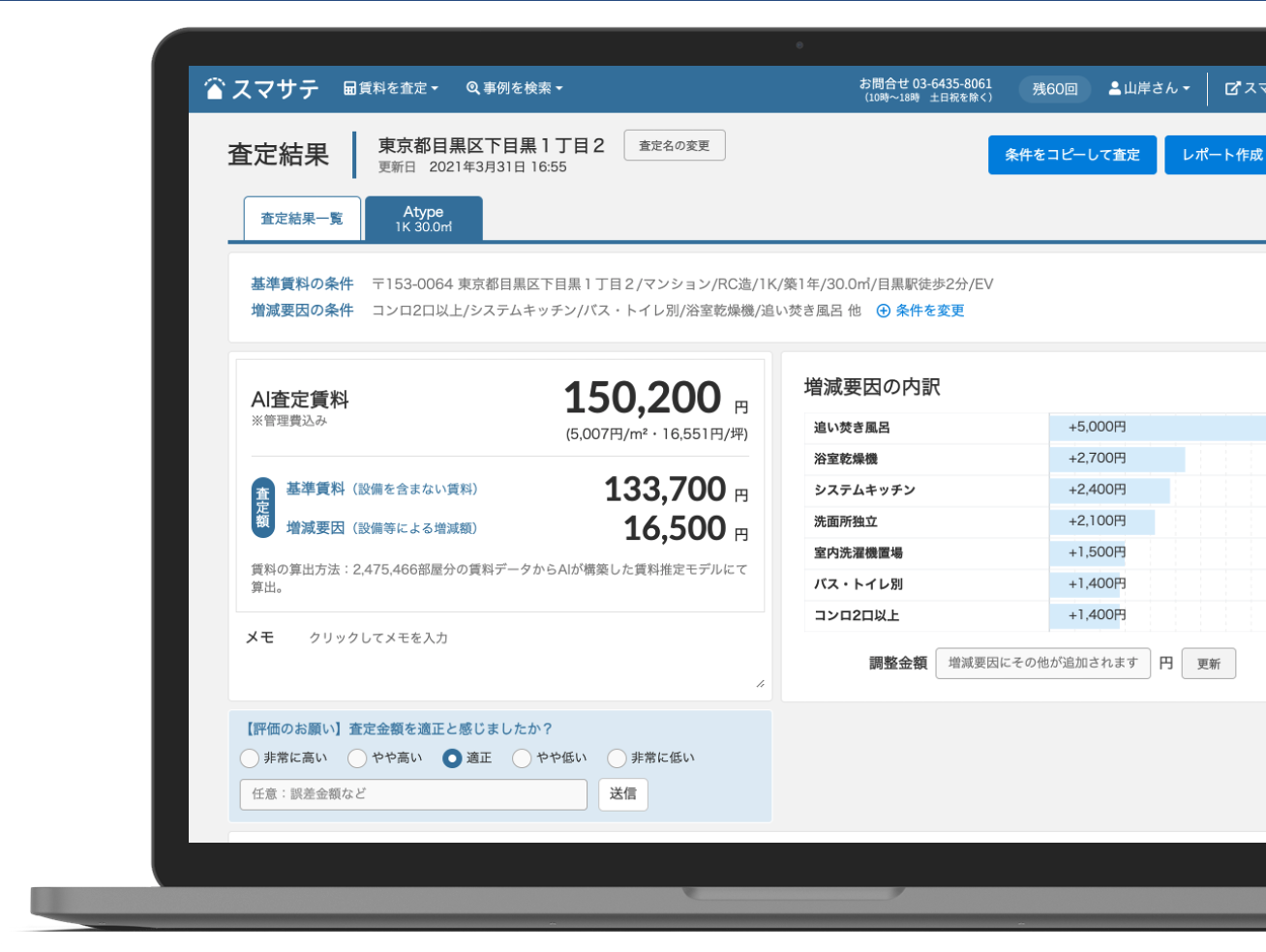Select the やや低い radio option

coord(523,759)
